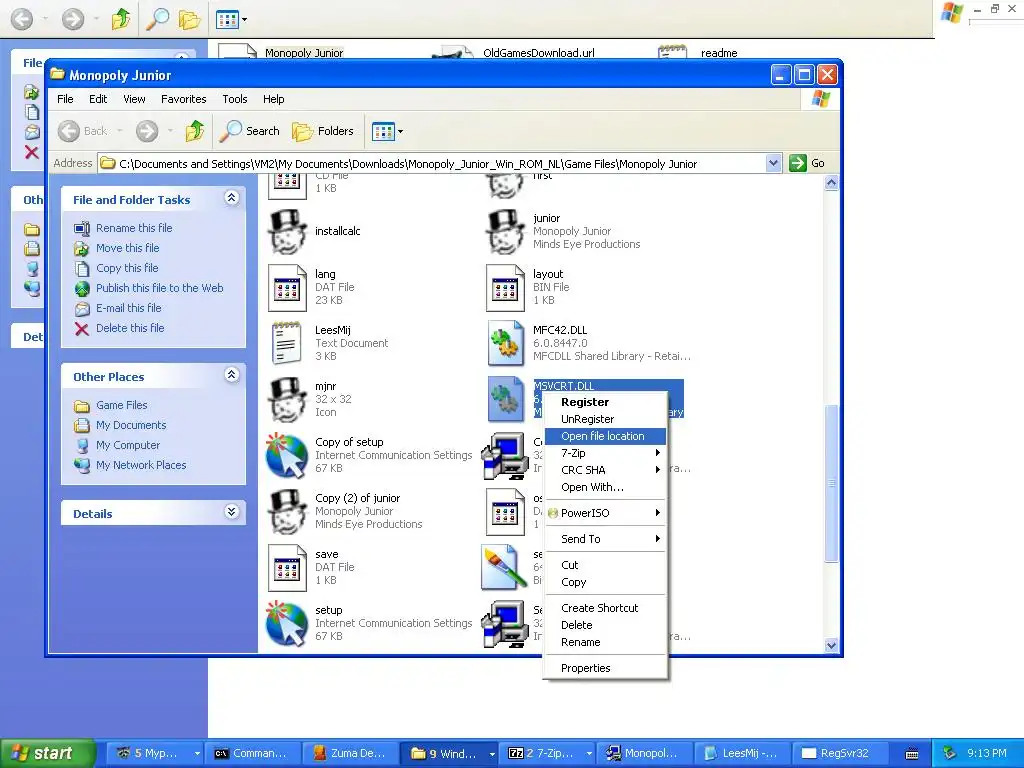
Task: Expand the PowerISO submenu
Action: tap(605, 513)
